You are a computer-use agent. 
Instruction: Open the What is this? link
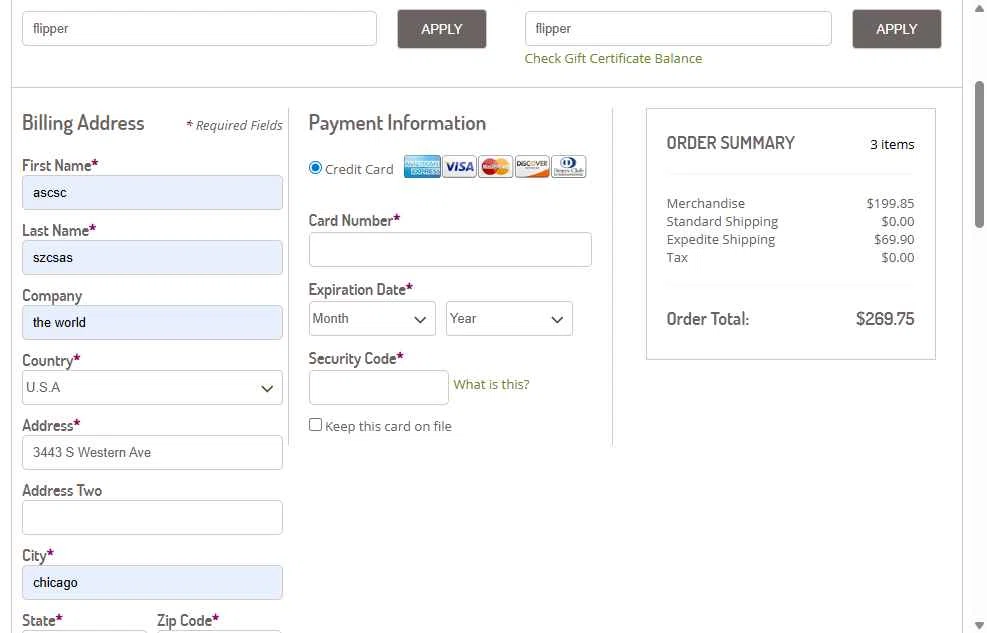[491, 385]
